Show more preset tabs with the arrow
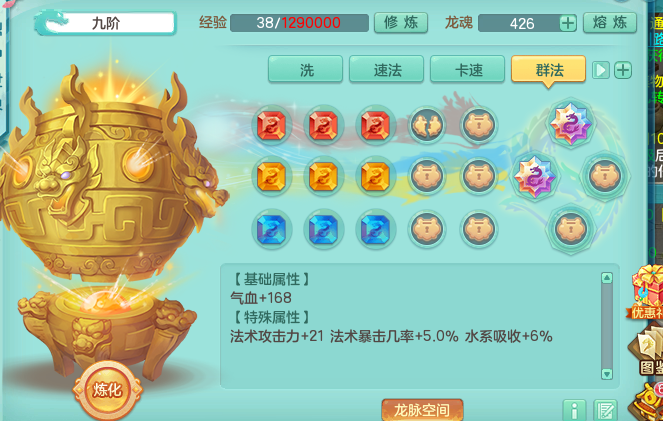 point(601,70)
